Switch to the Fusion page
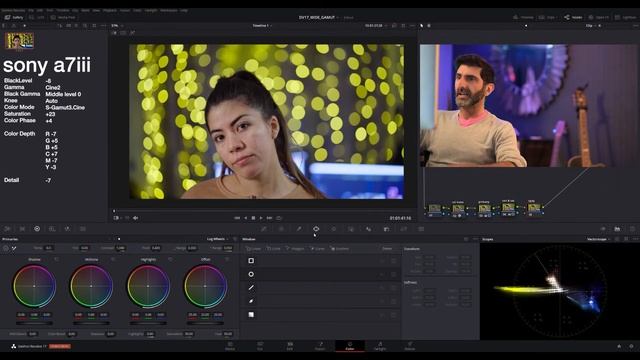 (x=320, y=346)
